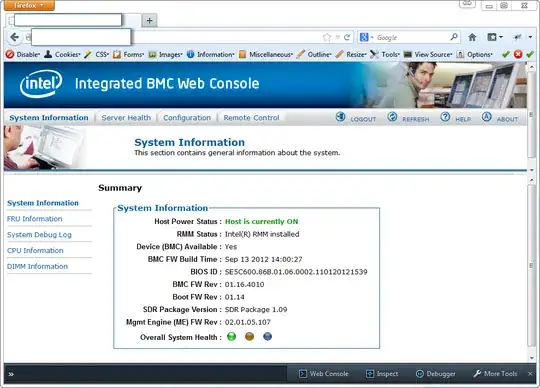Screen dimensions: 540x388
Task: Open BMC console Help
Action: [455, 118]
